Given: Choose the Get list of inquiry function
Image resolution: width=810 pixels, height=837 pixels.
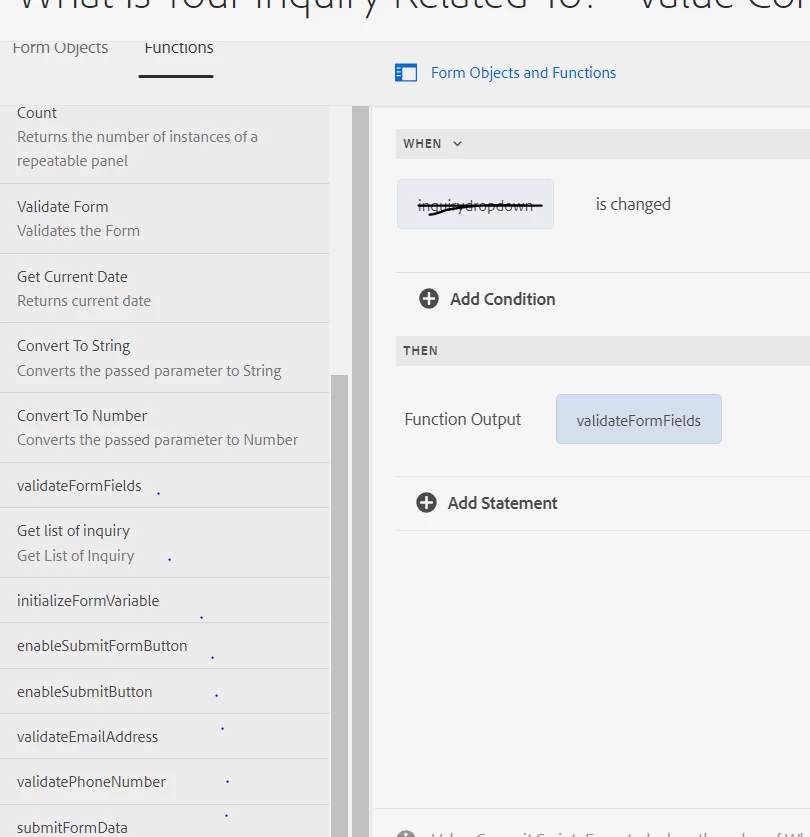Looking at the screenshot, I should pyautogui.click(x=164, y=543).
